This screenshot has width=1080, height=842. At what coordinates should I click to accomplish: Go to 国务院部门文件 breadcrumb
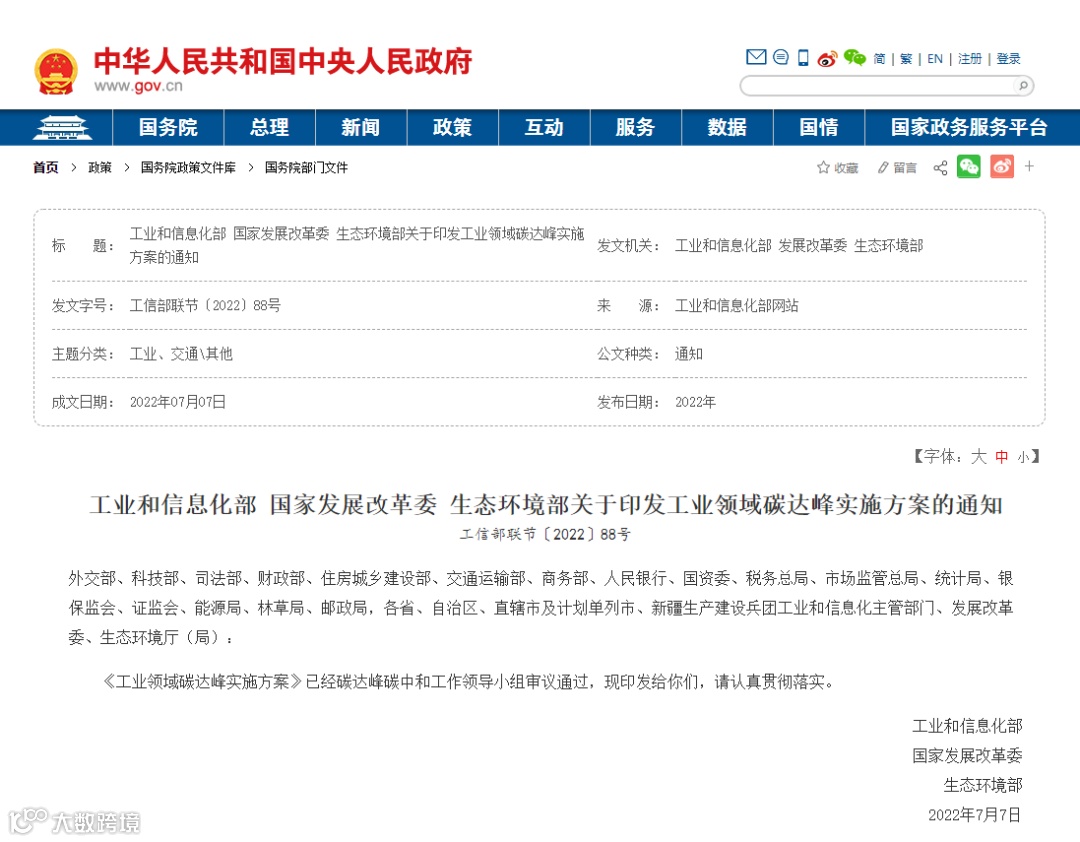click(307, 167)
